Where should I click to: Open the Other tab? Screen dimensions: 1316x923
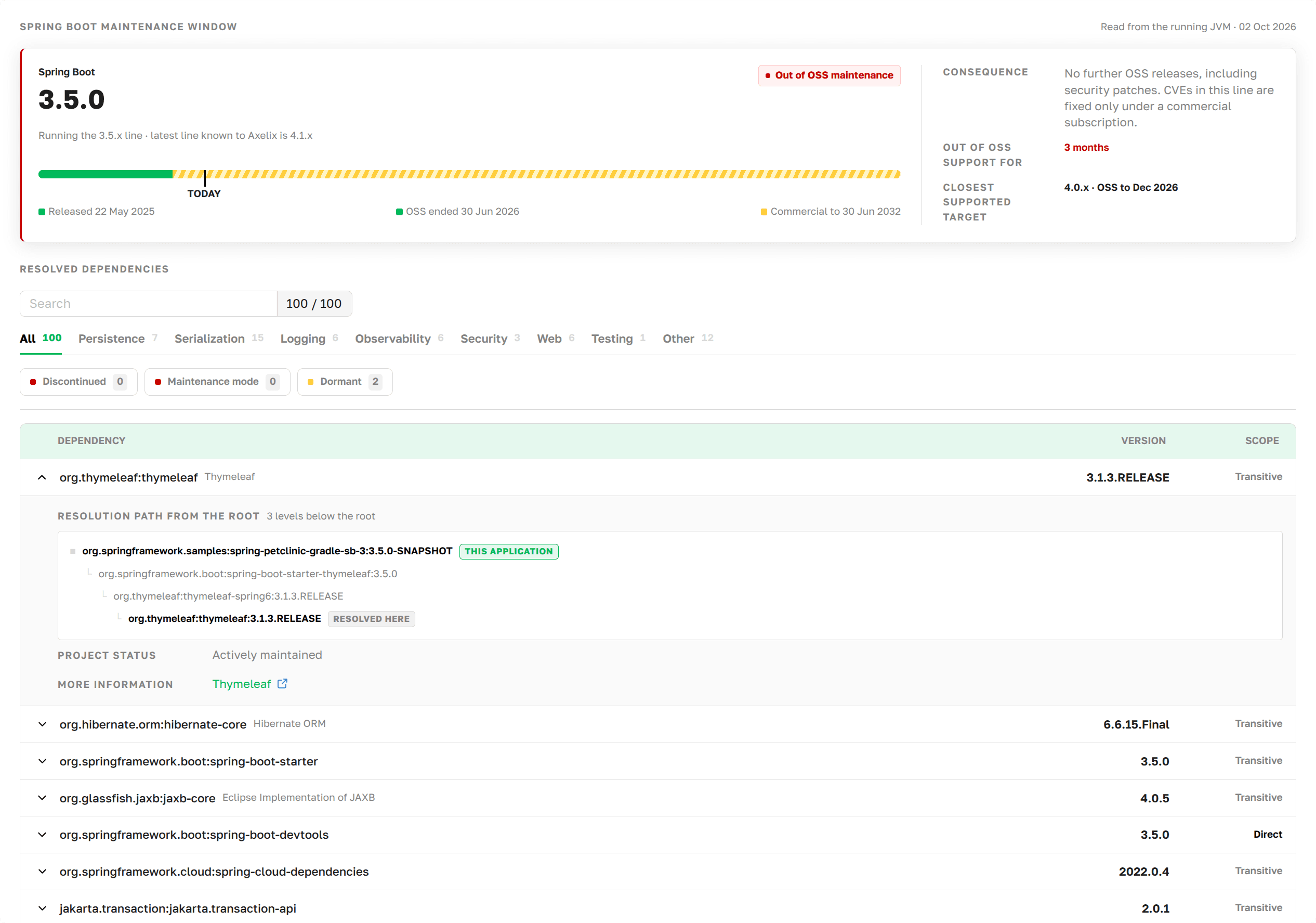688,338
